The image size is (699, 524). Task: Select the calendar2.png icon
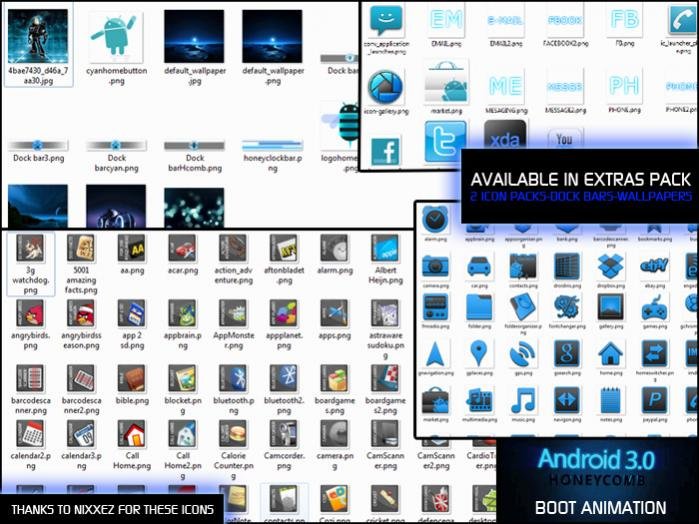30,433
